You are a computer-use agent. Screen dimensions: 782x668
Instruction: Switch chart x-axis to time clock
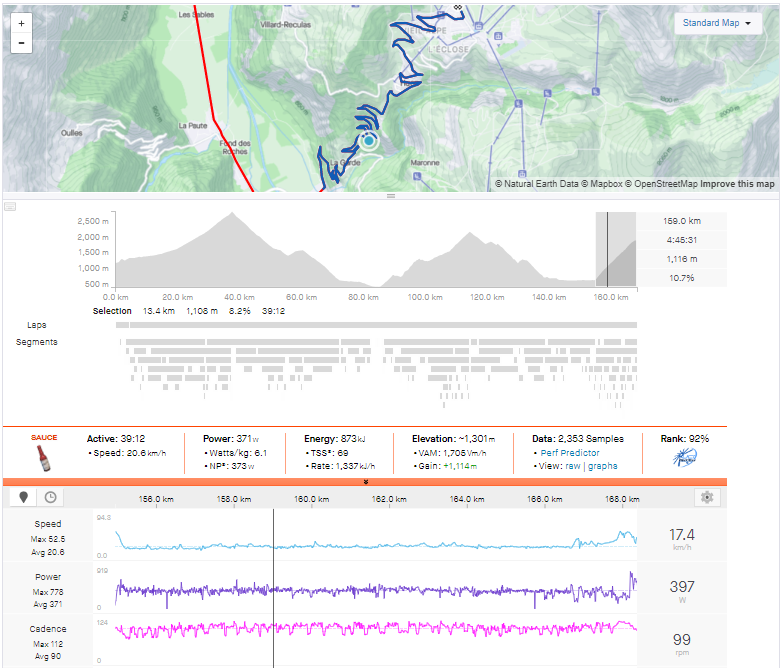49,497
